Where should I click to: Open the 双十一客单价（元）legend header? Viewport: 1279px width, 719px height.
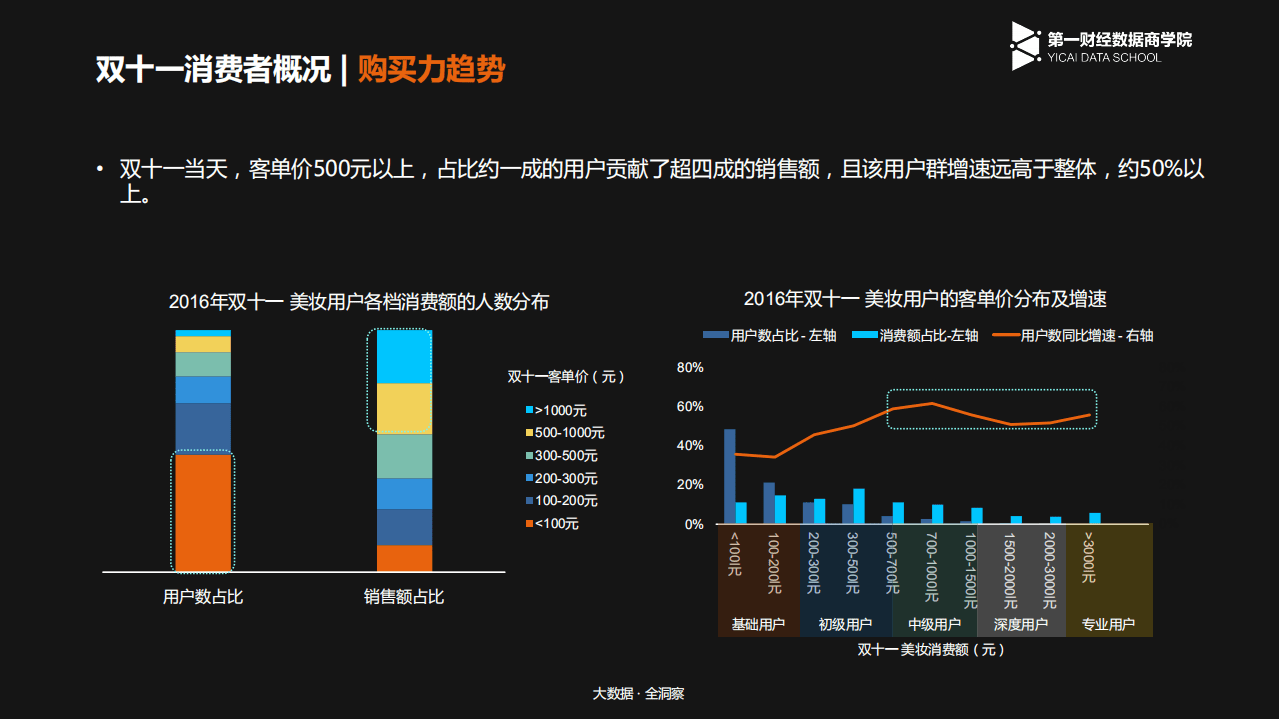(564, 377)
